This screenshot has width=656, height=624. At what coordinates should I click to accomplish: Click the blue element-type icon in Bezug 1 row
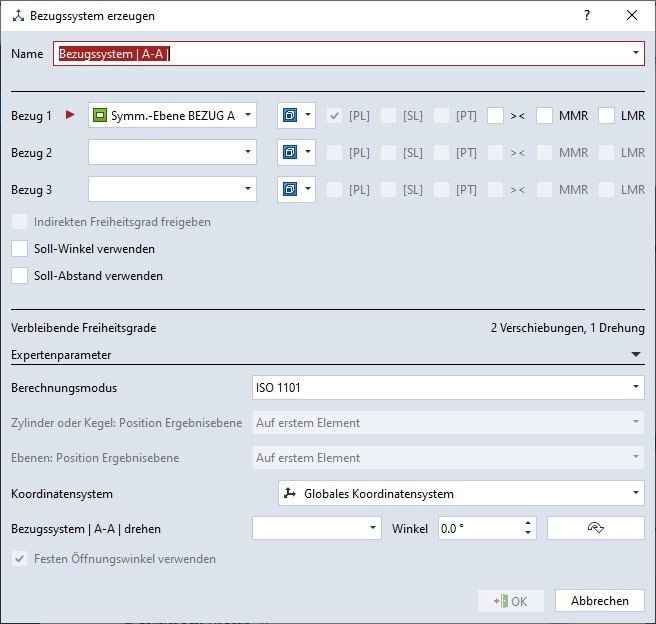coord(290,116)
